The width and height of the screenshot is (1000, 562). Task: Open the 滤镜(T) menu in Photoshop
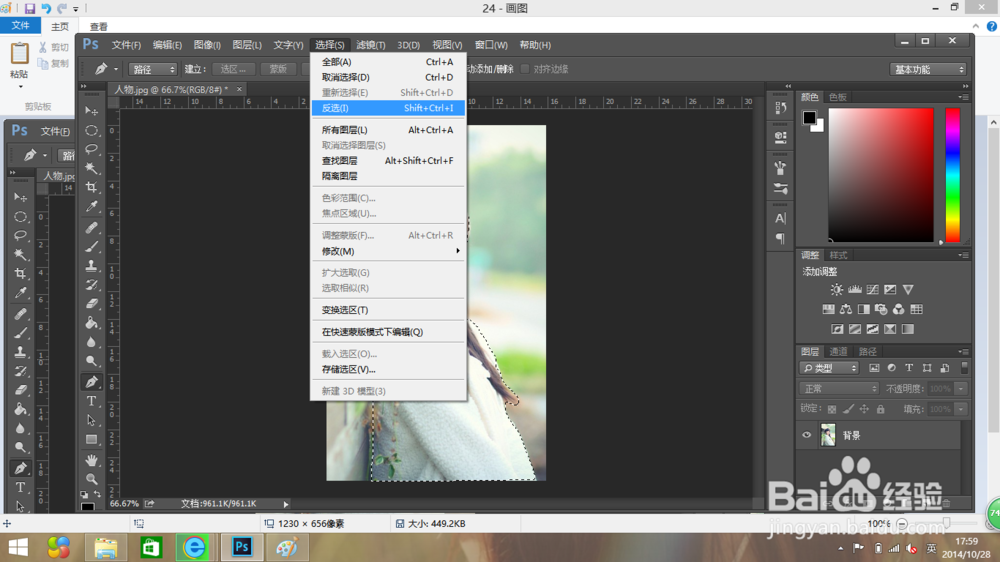pyautogui.click(x=371, y=45)
